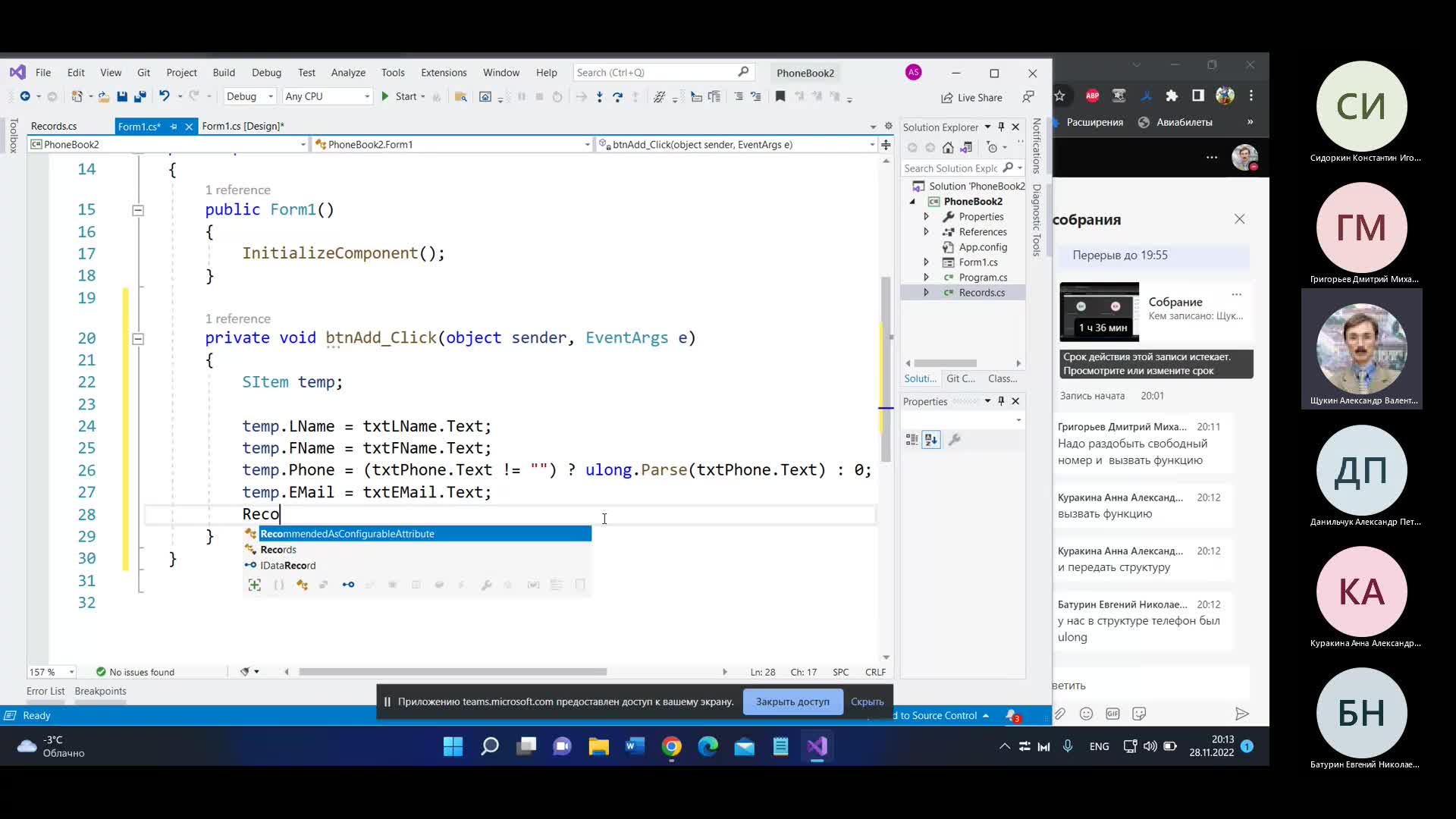The height and width of the screenshot is (819, 1456).
Task: Open the Breakpoints tab
Action: pos(100,691)
